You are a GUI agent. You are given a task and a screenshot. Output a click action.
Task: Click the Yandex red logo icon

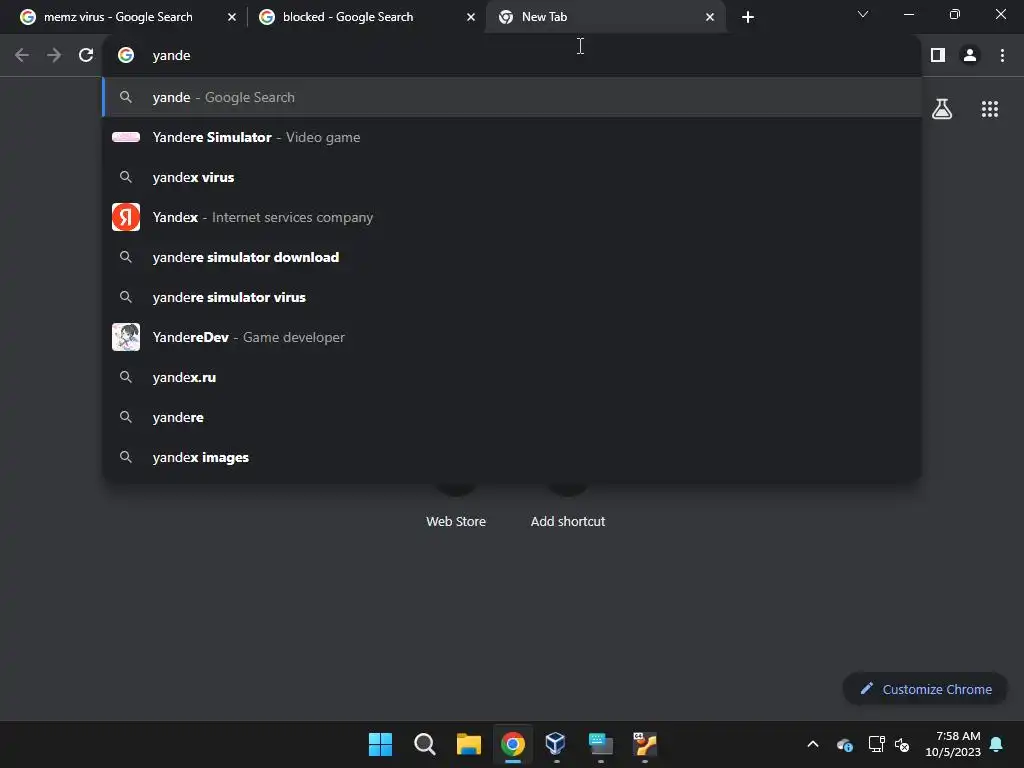[x=126, y=217]
